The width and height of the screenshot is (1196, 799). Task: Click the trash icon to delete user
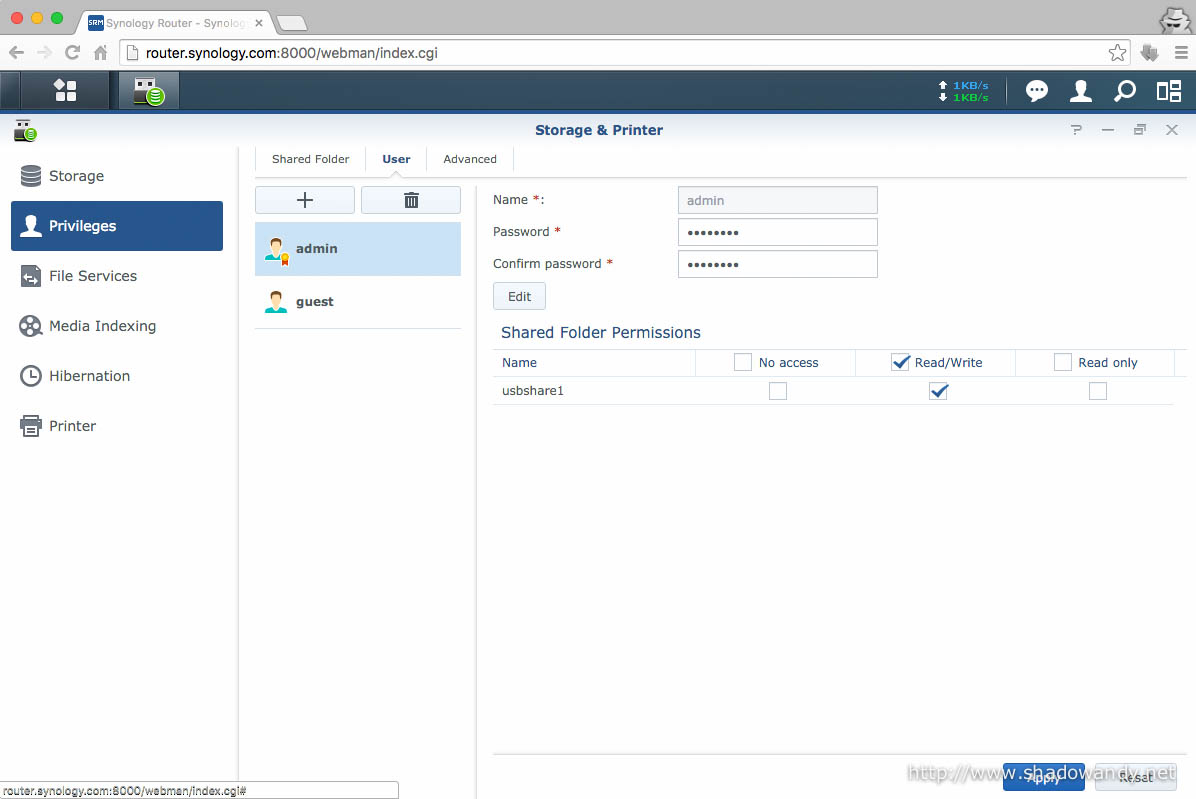(411, 200)
